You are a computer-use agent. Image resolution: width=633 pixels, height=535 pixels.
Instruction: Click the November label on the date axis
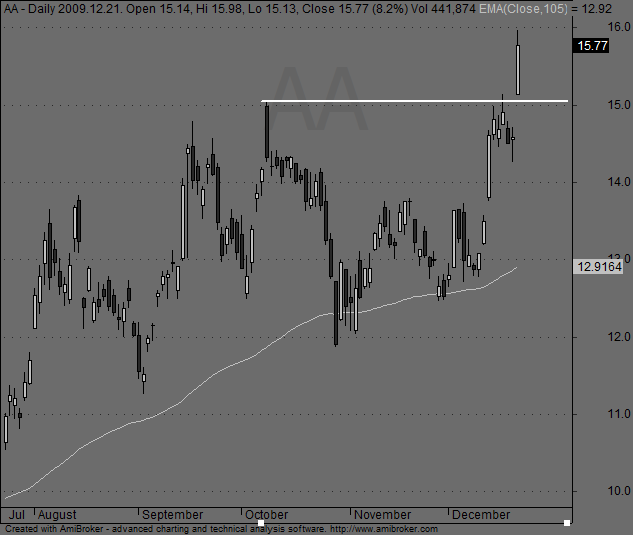point(382,515)
